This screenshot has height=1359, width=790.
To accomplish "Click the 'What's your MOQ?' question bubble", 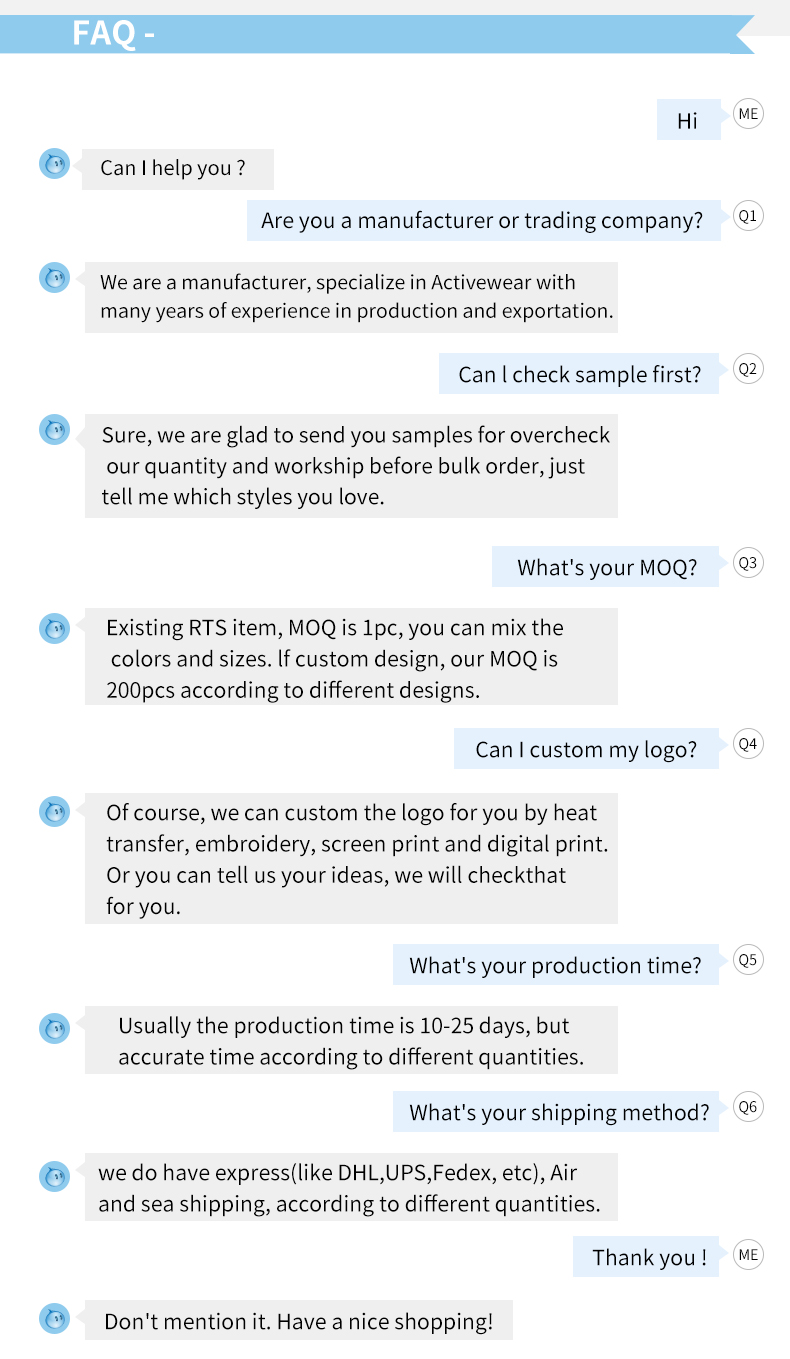I will coord(605,567).
